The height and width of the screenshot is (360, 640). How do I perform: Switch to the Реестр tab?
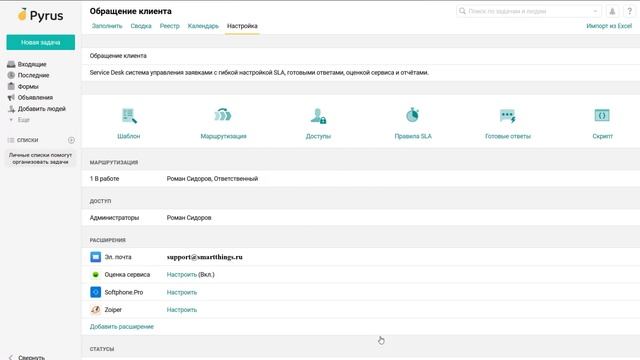pos(169,26)
